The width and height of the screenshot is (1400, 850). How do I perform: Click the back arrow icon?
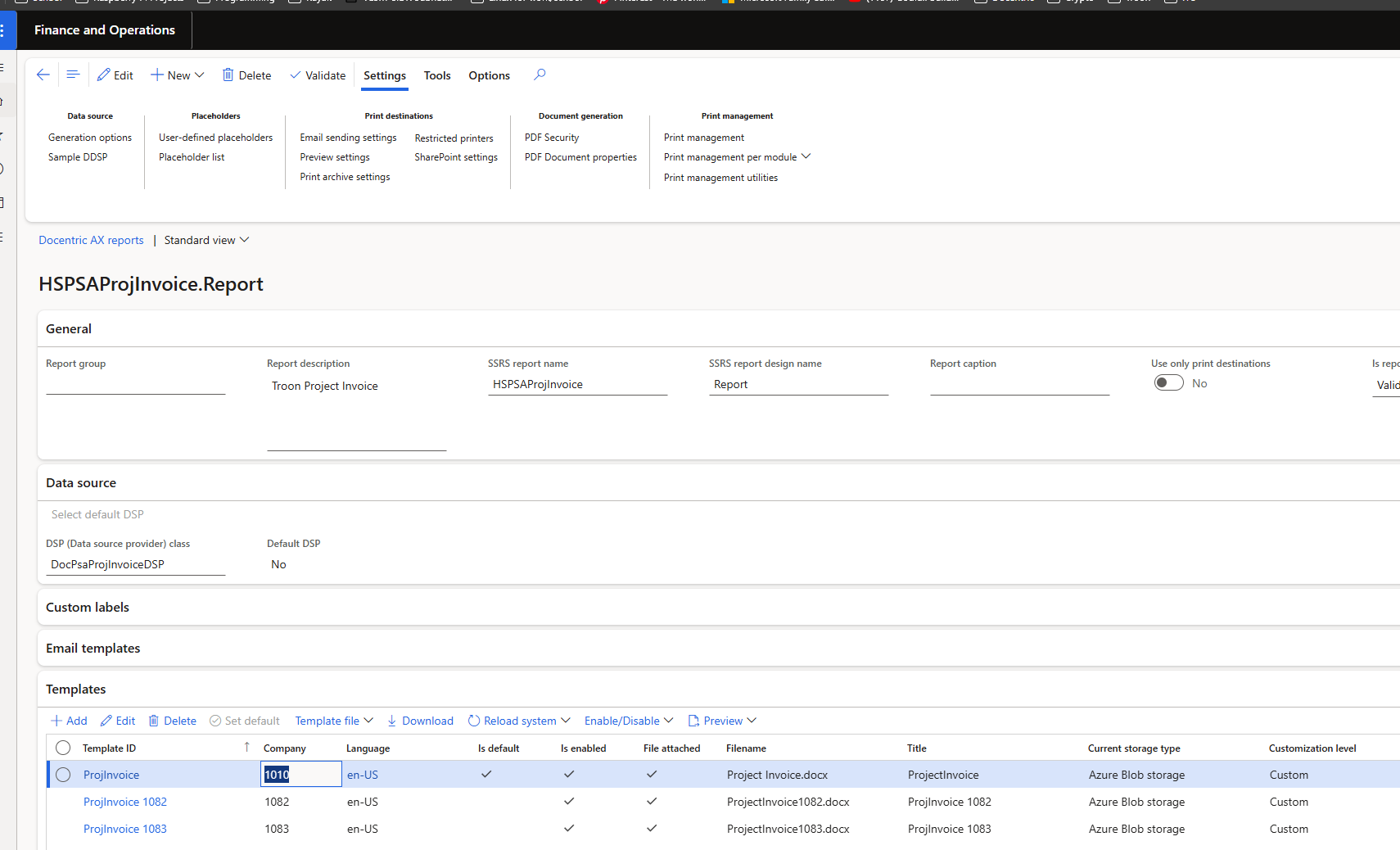click(43, 75)
